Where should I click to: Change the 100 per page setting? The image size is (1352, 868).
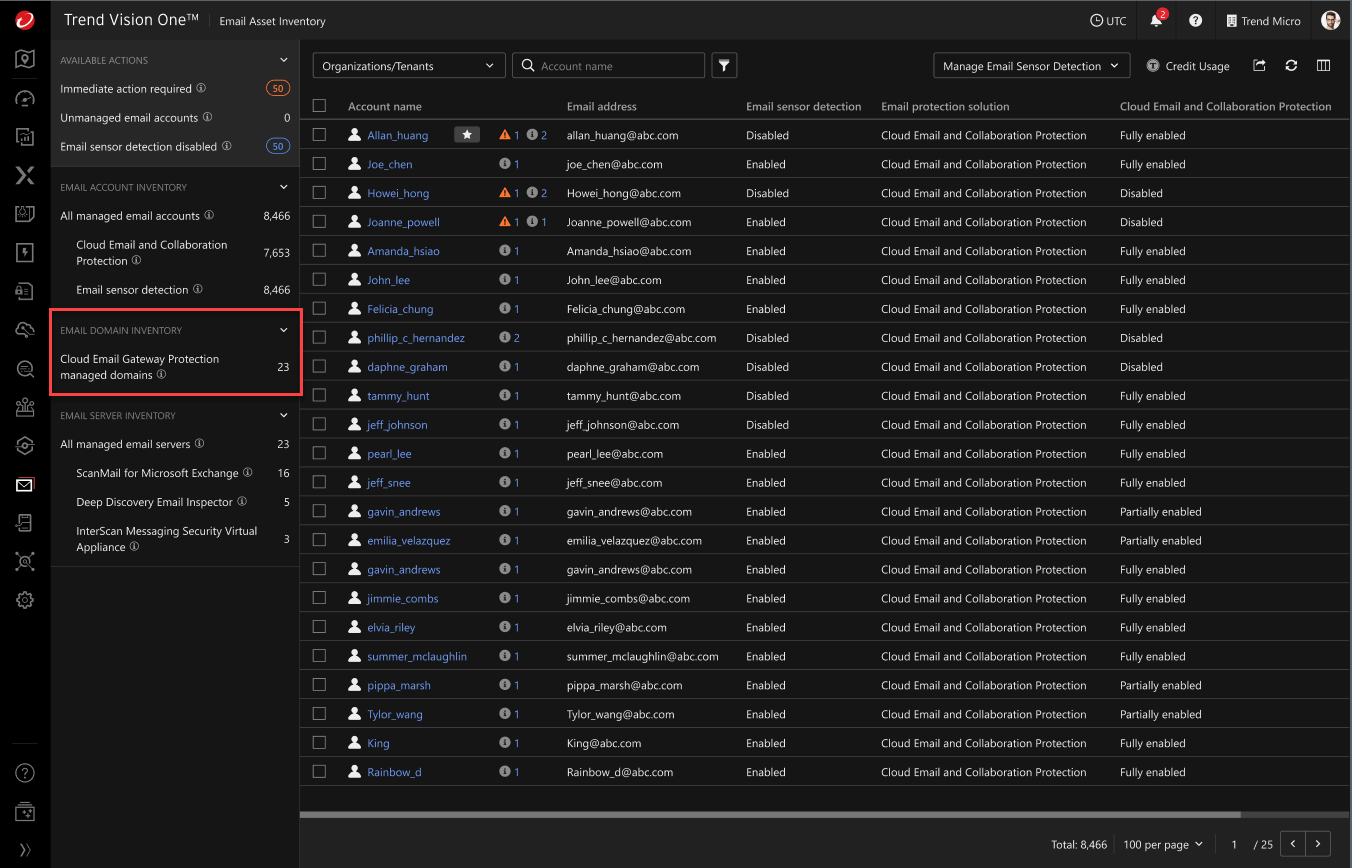(1161, 844)
